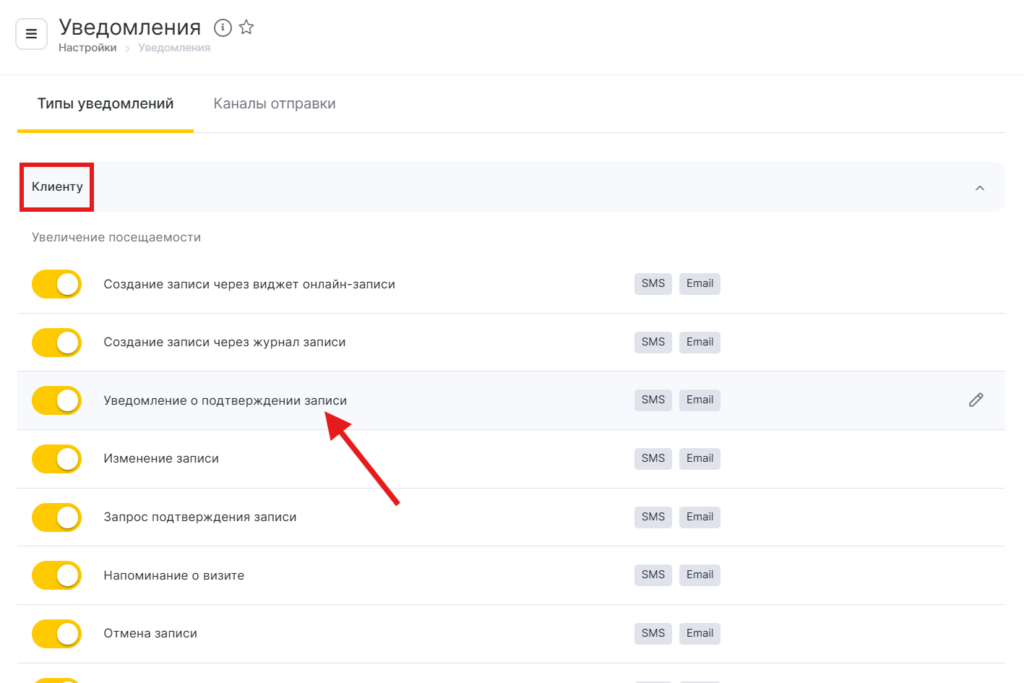Select the Типы уведомлений tab

click(105, 104)
